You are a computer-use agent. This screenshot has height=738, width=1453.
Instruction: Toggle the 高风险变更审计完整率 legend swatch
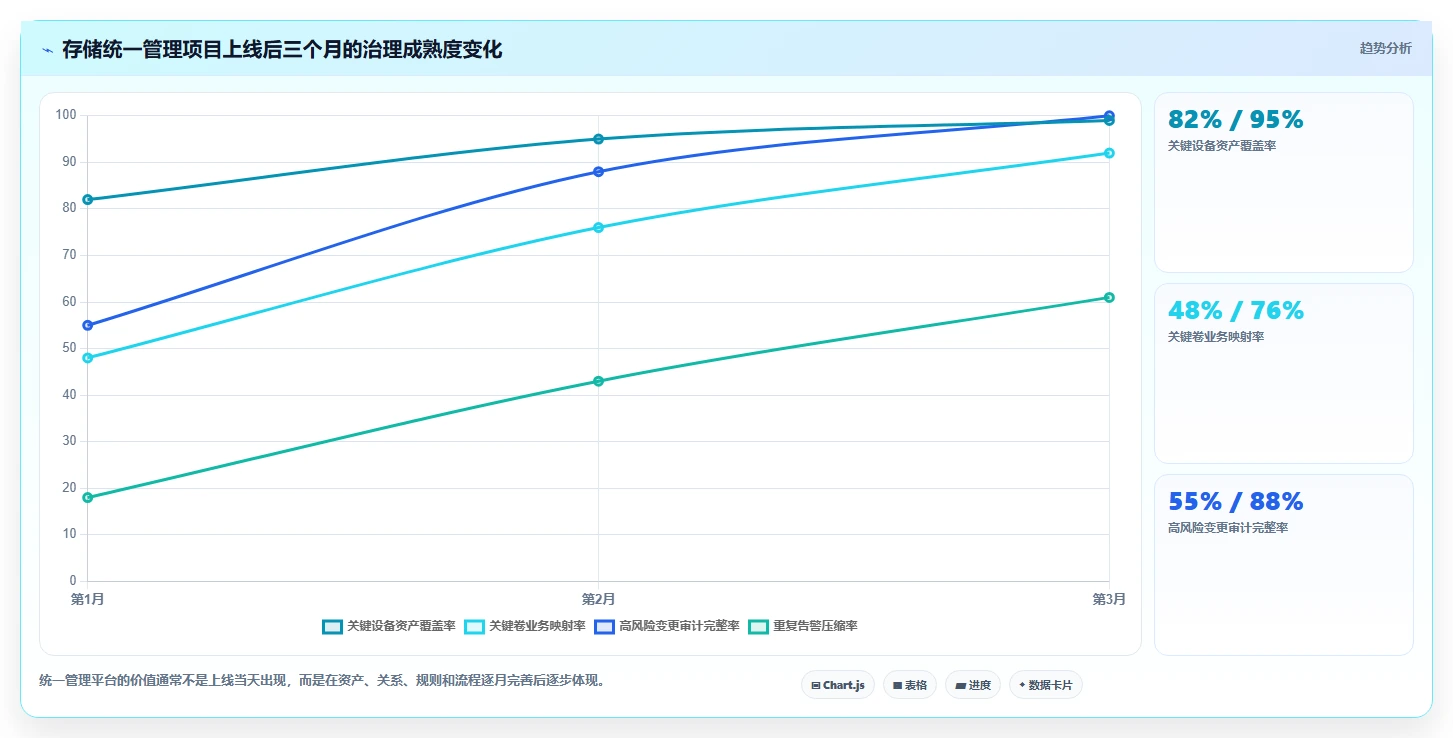click(x=604, y=626)
